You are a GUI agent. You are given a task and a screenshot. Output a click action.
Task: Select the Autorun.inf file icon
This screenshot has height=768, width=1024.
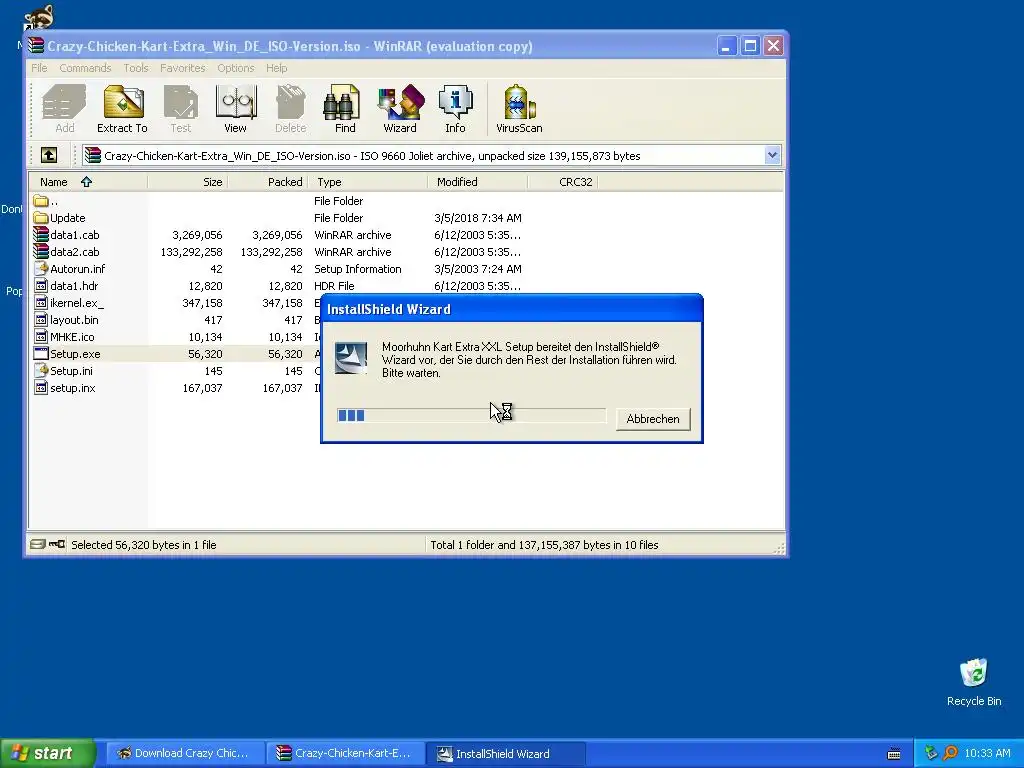pos(41,268)
